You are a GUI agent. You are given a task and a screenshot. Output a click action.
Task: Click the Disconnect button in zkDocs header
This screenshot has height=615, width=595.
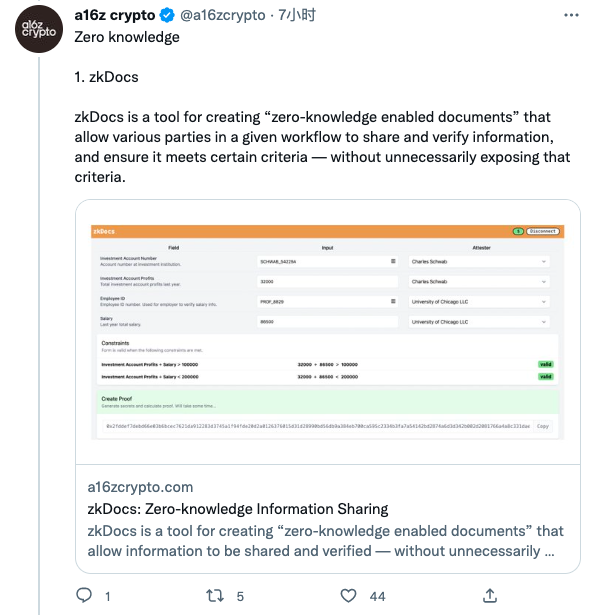pyautogui.click(x=542, y=231)
